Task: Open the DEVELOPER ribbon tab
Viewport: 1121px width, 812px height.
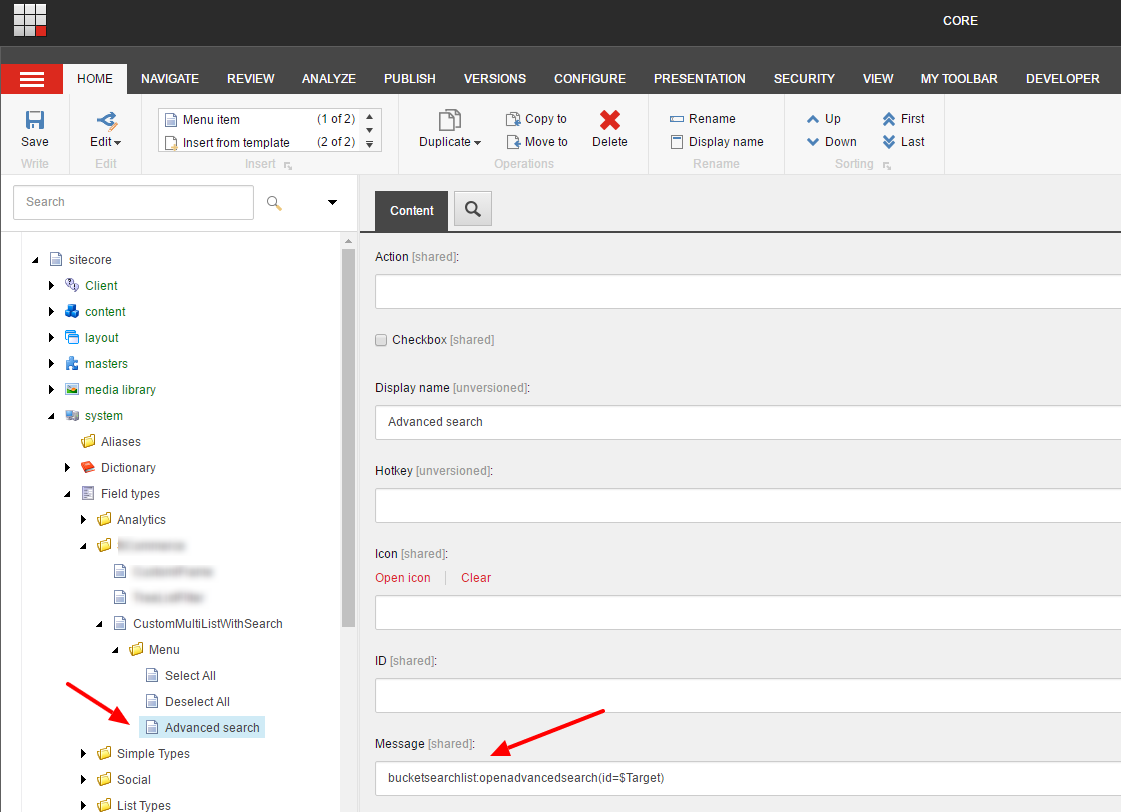Action: click(x=1062, y=79)
